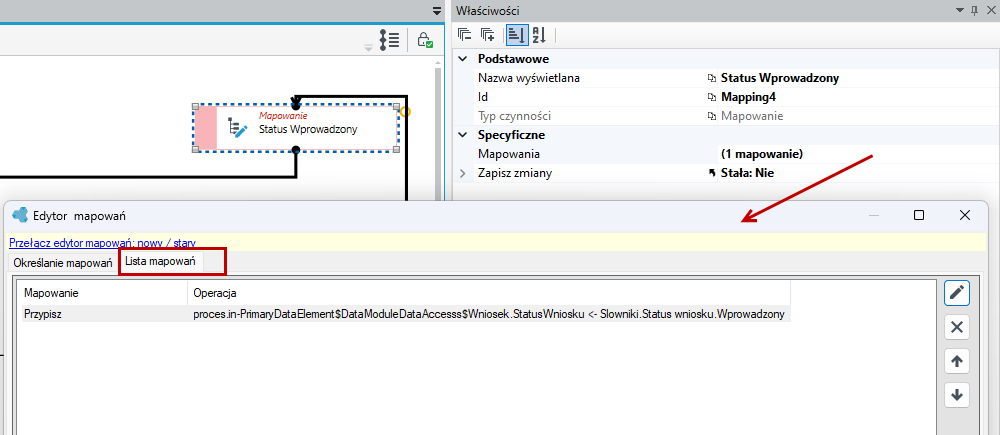Switch to the Określanie mapowań tab
The image size is (1000, 435).
[62, 263]
